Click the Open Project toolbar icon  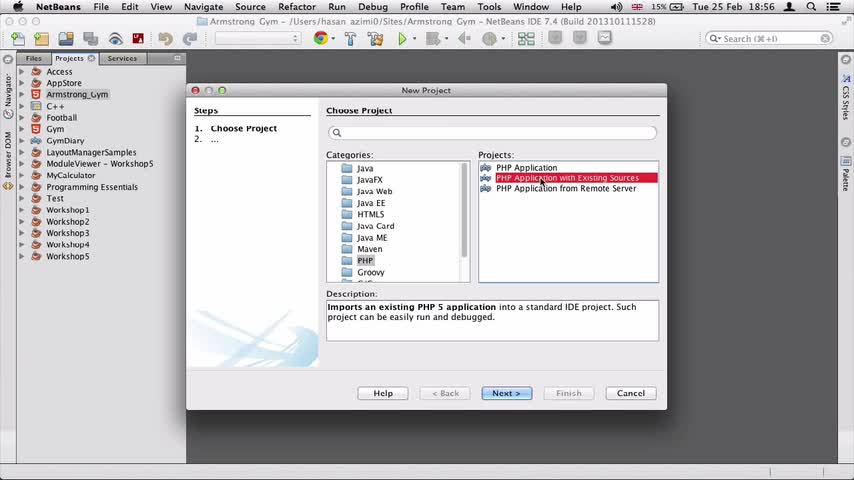[66, 39]
